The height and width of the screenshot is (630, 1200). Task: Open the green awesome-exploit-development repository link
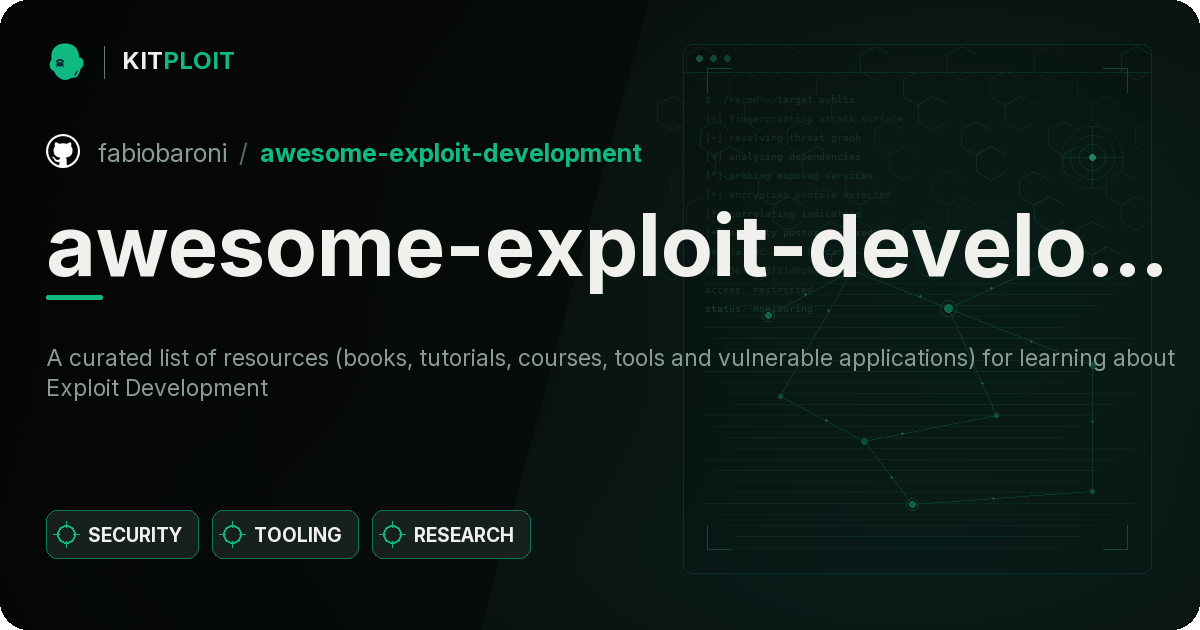(x=451, y=153)
